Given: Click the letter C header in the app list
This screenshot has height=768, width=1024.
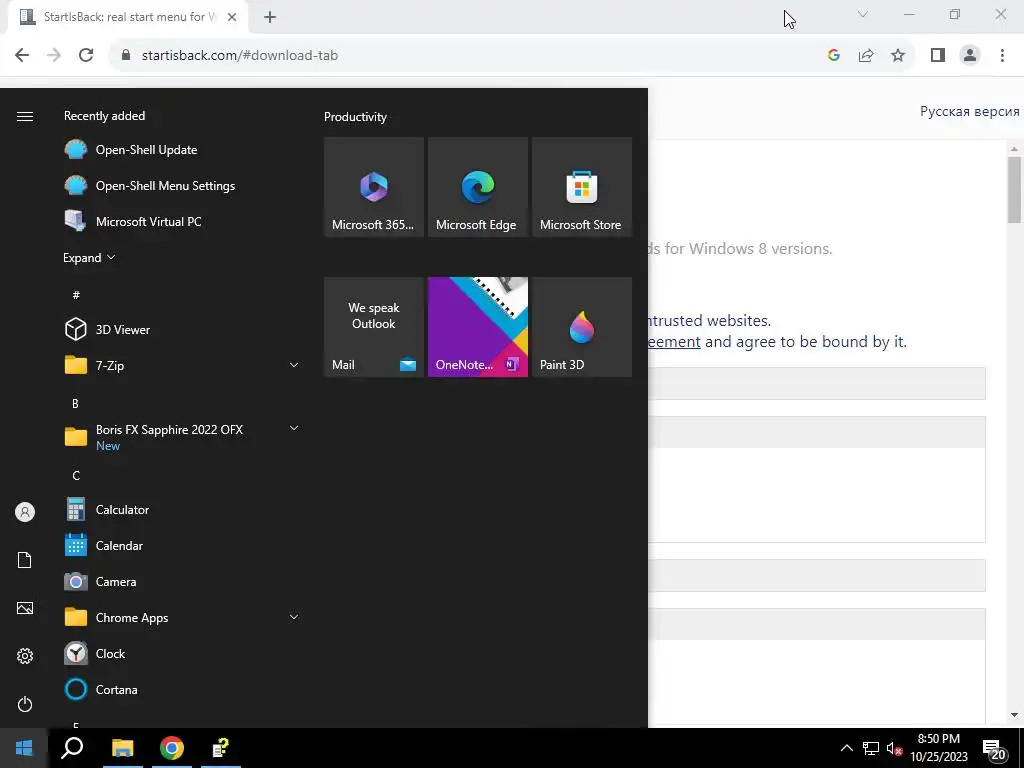Looking at the screenshot, I should (x=76, y=475).
